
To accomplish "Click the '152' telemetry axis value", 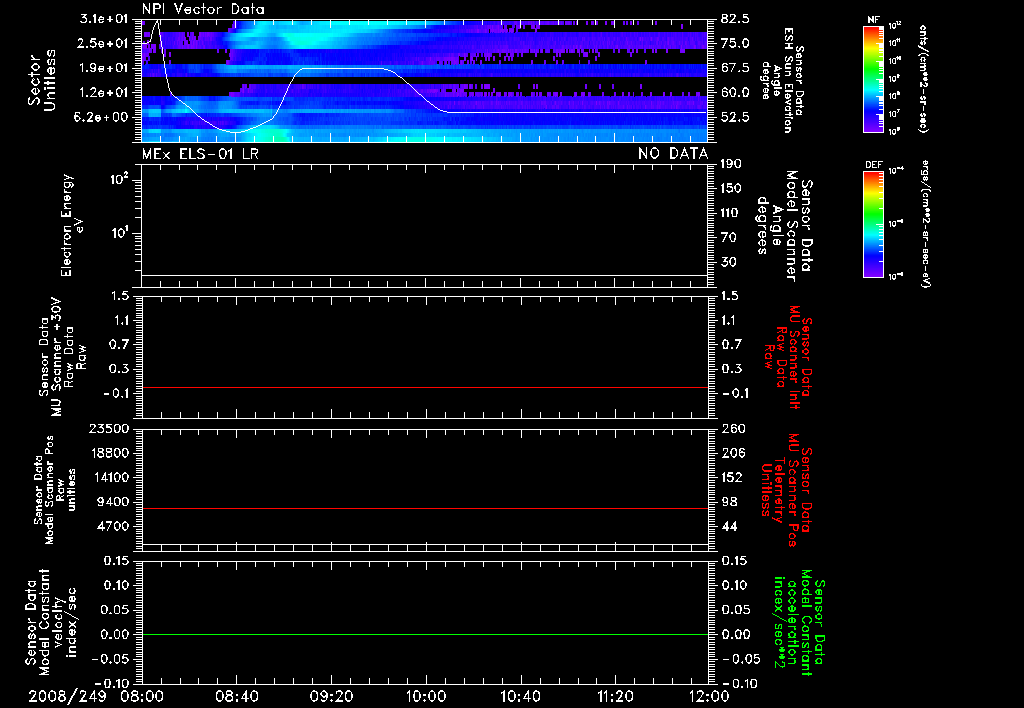I will pos(732,477).
